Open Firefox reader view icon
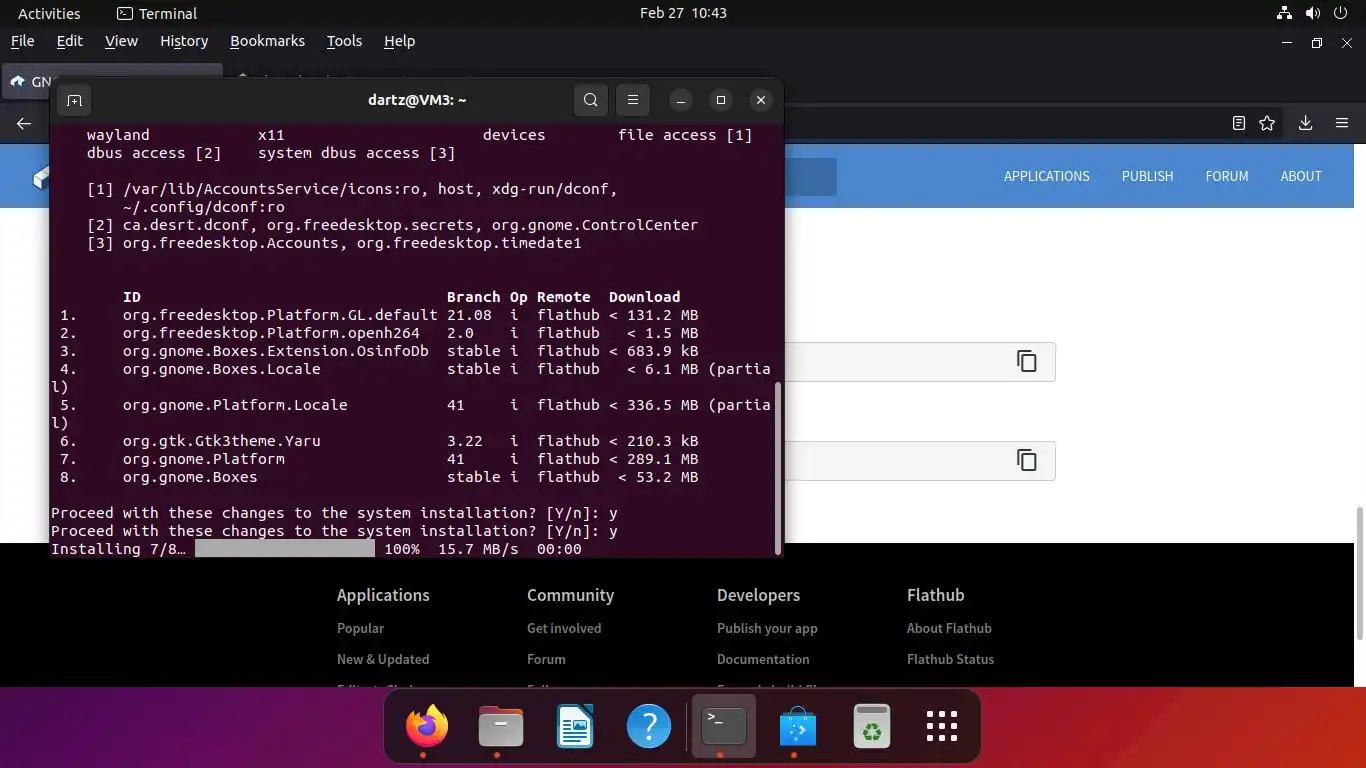 click(x=1239, y=123)
